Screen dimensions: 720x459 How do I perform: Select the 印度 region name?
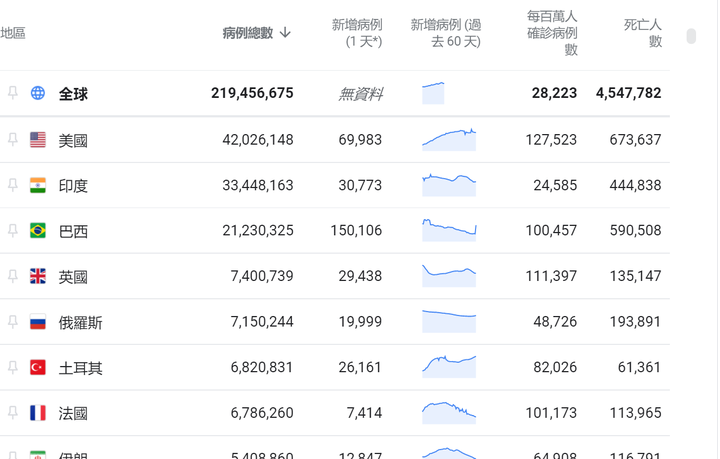(73, 186)
